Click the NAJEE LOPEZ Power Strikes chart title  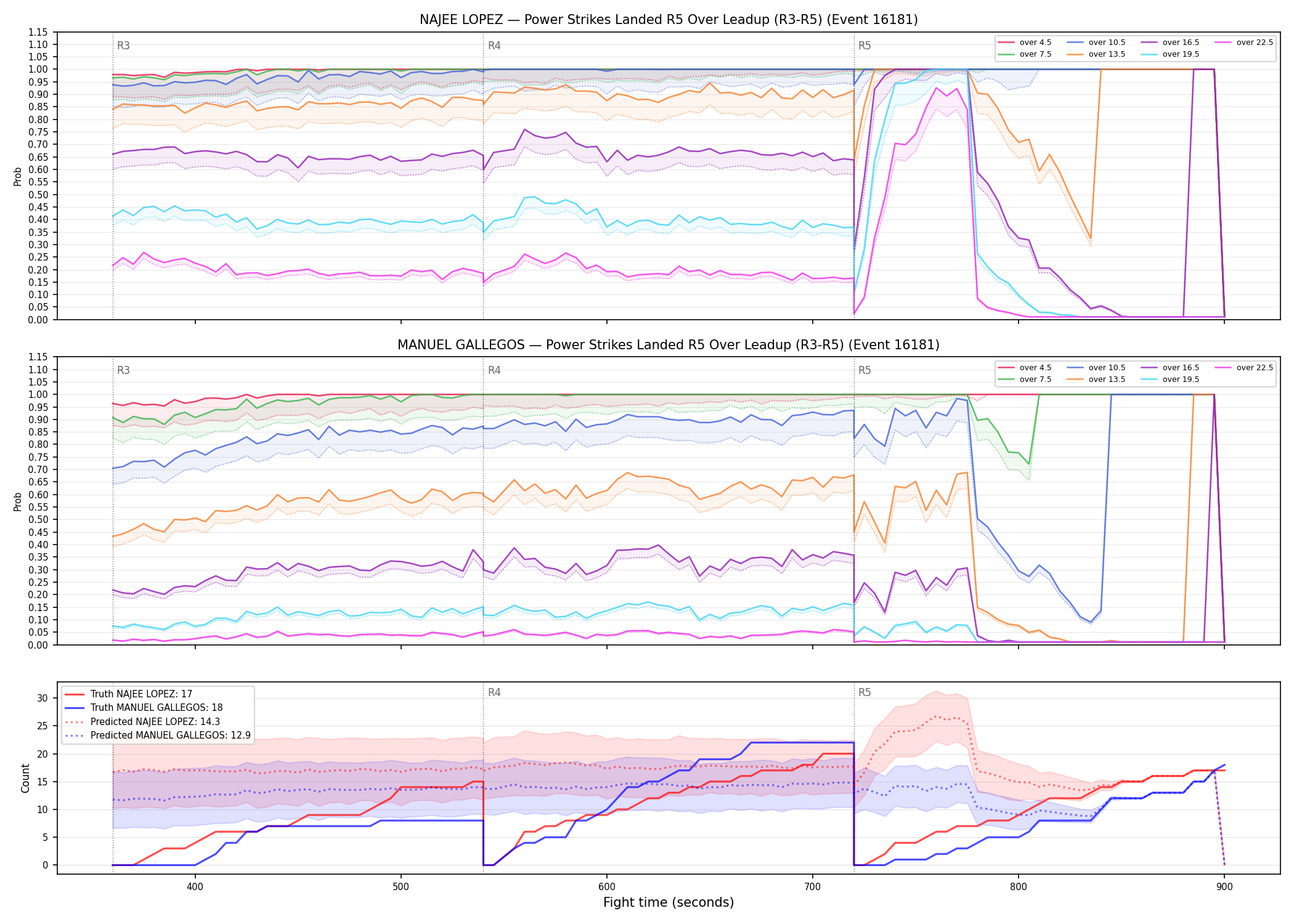point(669,20)
